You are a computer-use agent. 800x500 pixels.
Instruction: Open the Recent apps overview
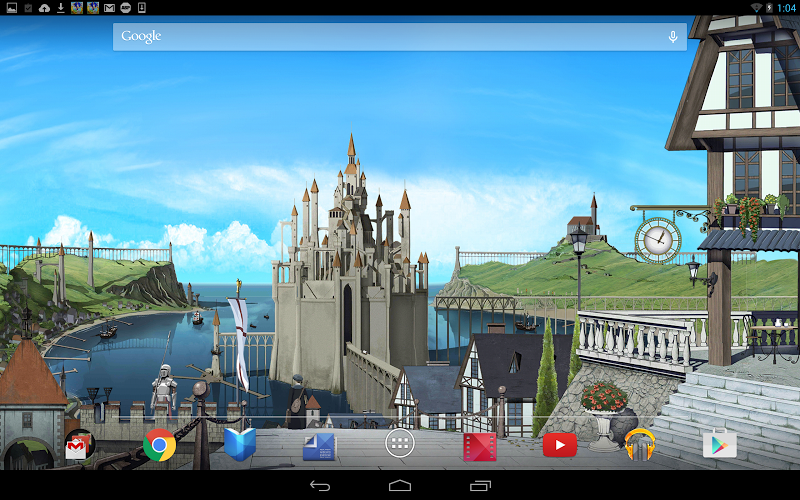[x=480, y=486]
